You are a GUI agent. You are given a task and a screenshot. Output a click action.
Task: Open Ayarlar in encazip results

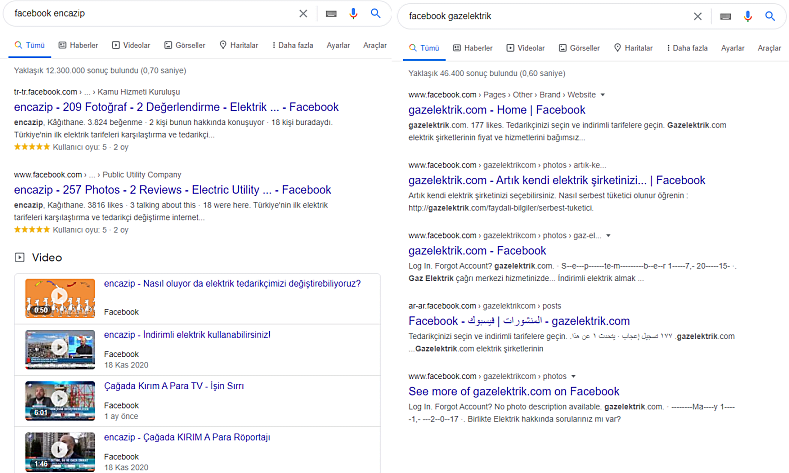[338, 45]
